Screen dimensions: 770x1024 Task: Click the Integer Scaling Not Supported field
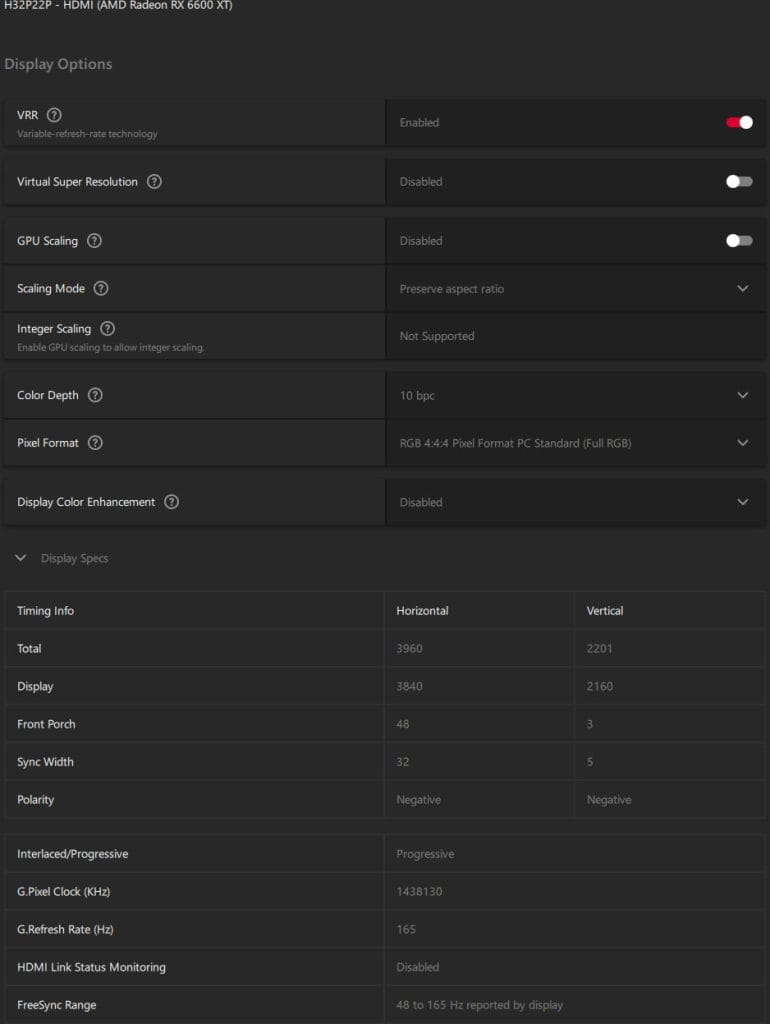pyautogui.click(x=437, y=337)
